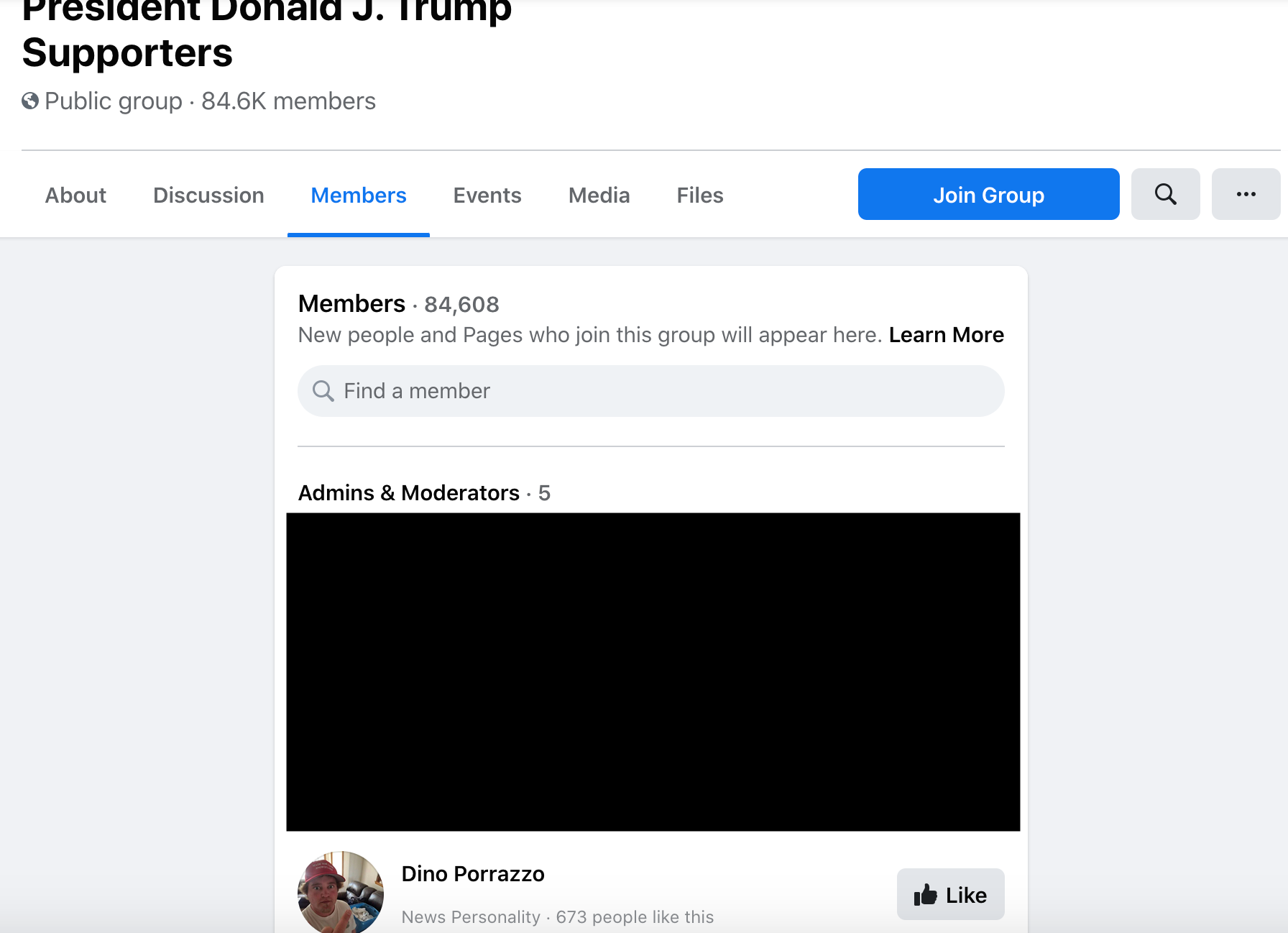Click the 84.6K members count

(287, 101)
